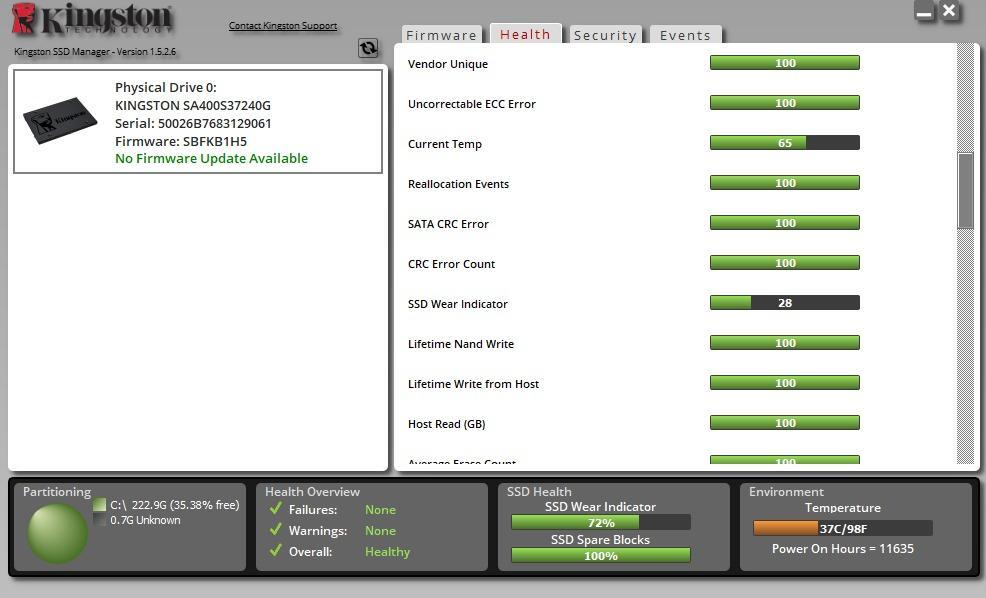Click the Serial: 50026B7683129061 text

point(193,123)
